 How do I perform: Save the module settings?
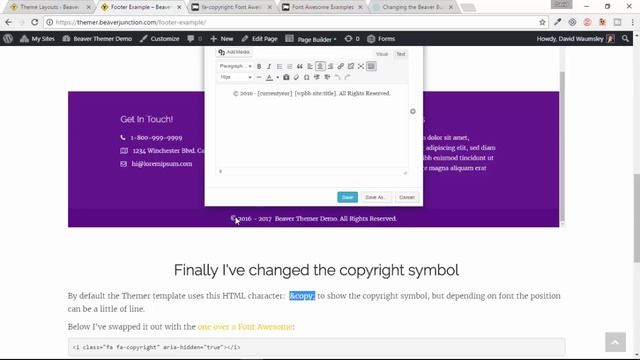pyautogui.click(x=347, y=197)
